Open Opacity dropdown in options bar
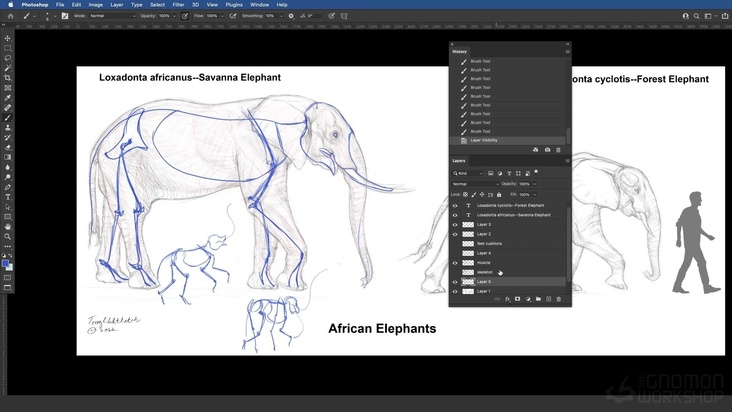This screenshot has height=412, width=732. 175,16
